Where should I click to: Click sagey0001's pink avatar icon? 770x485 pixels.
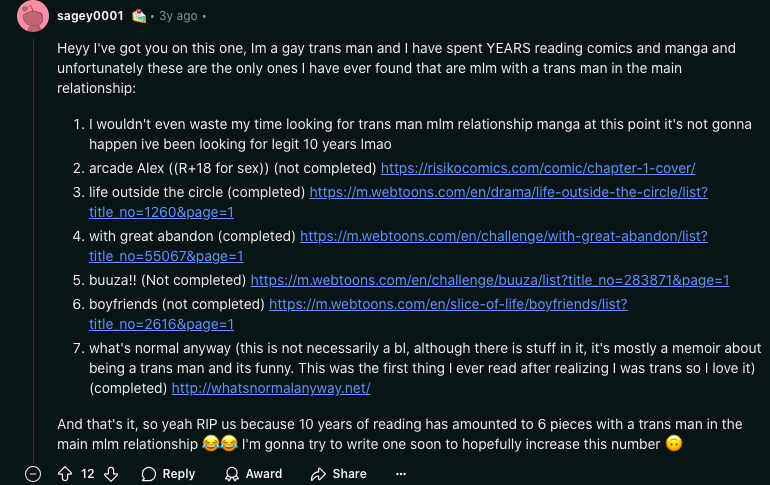coord(33,17)
